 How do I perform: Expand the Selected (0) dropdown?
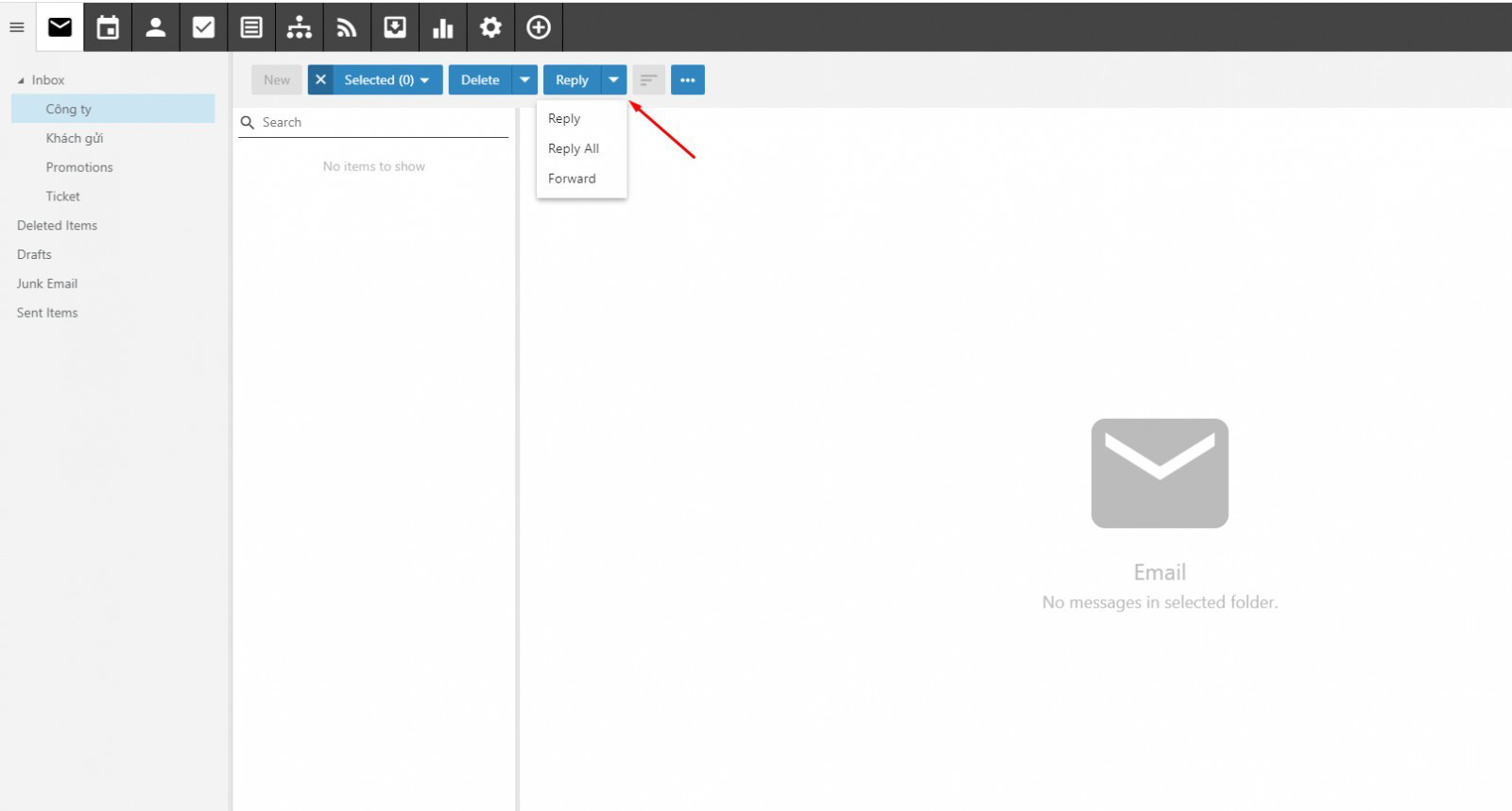[387, 80]
